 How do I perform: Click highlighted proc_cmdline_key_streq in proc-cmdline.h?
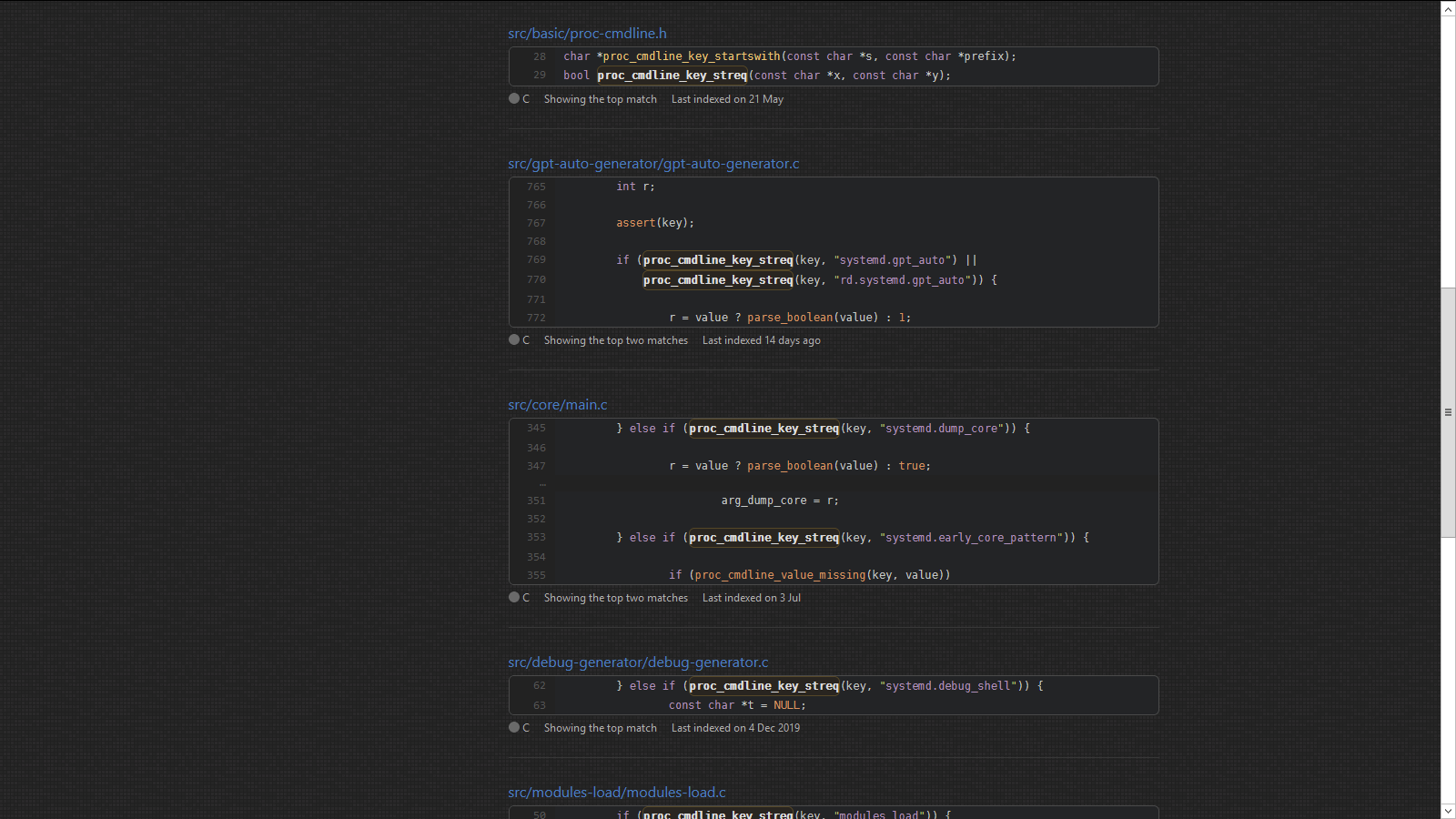(x=672, y=76)
